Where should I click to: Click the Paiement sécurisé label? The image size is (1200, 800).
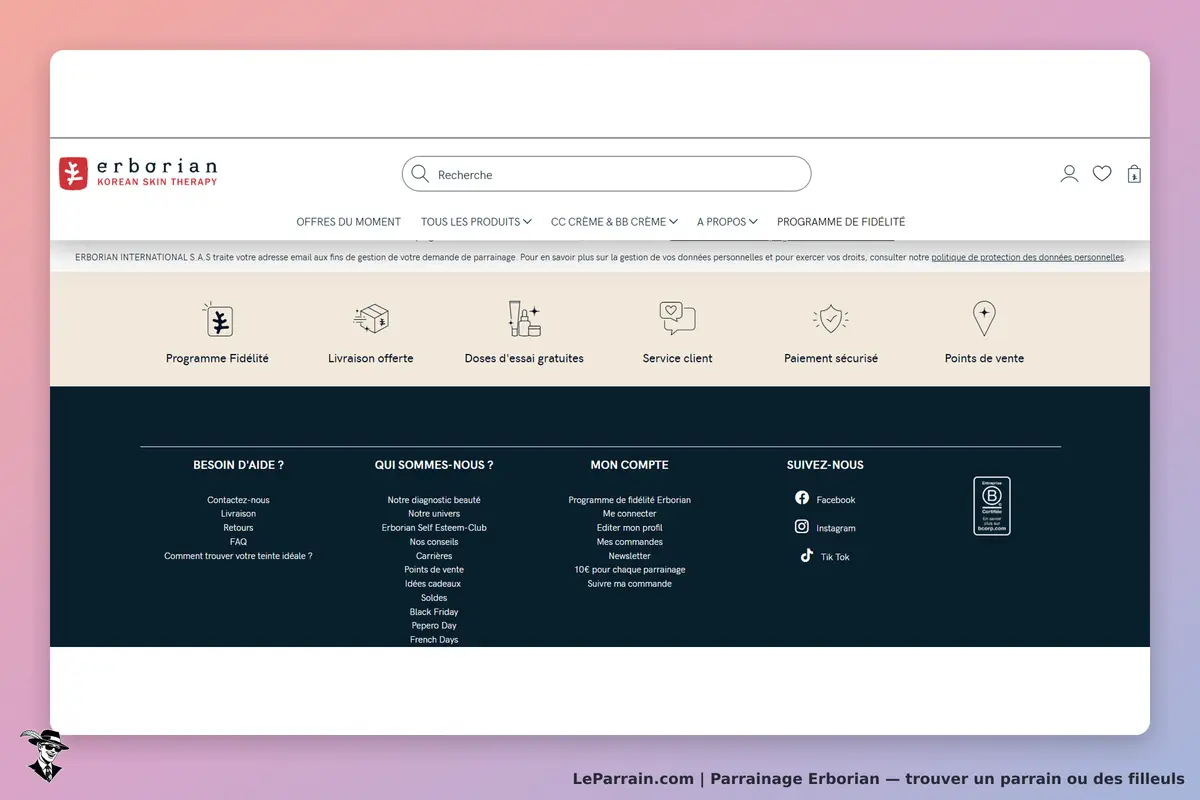tap(831, 358)
